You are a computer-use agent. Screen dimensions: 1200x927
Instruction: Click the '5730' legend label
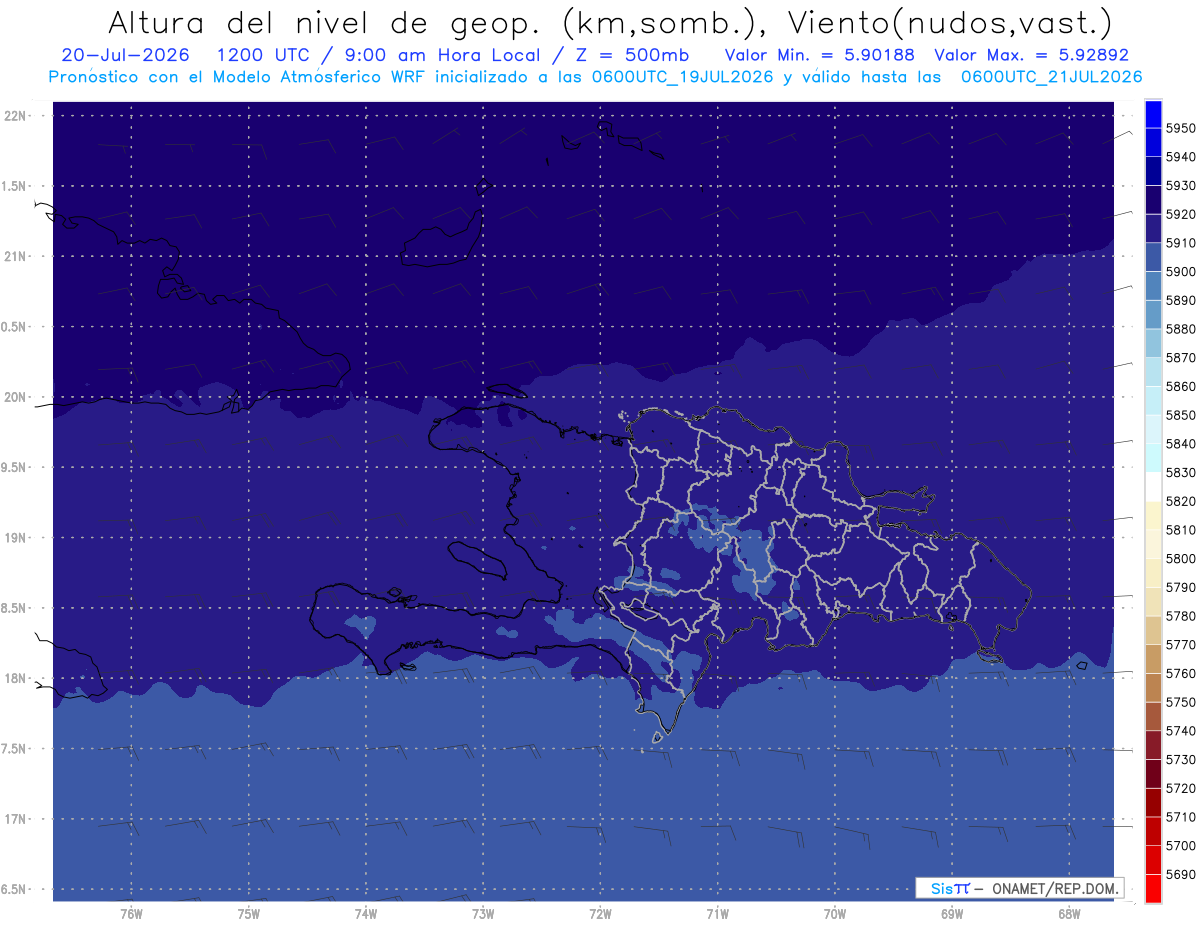pyautogui.click(x=1180, y=761)
